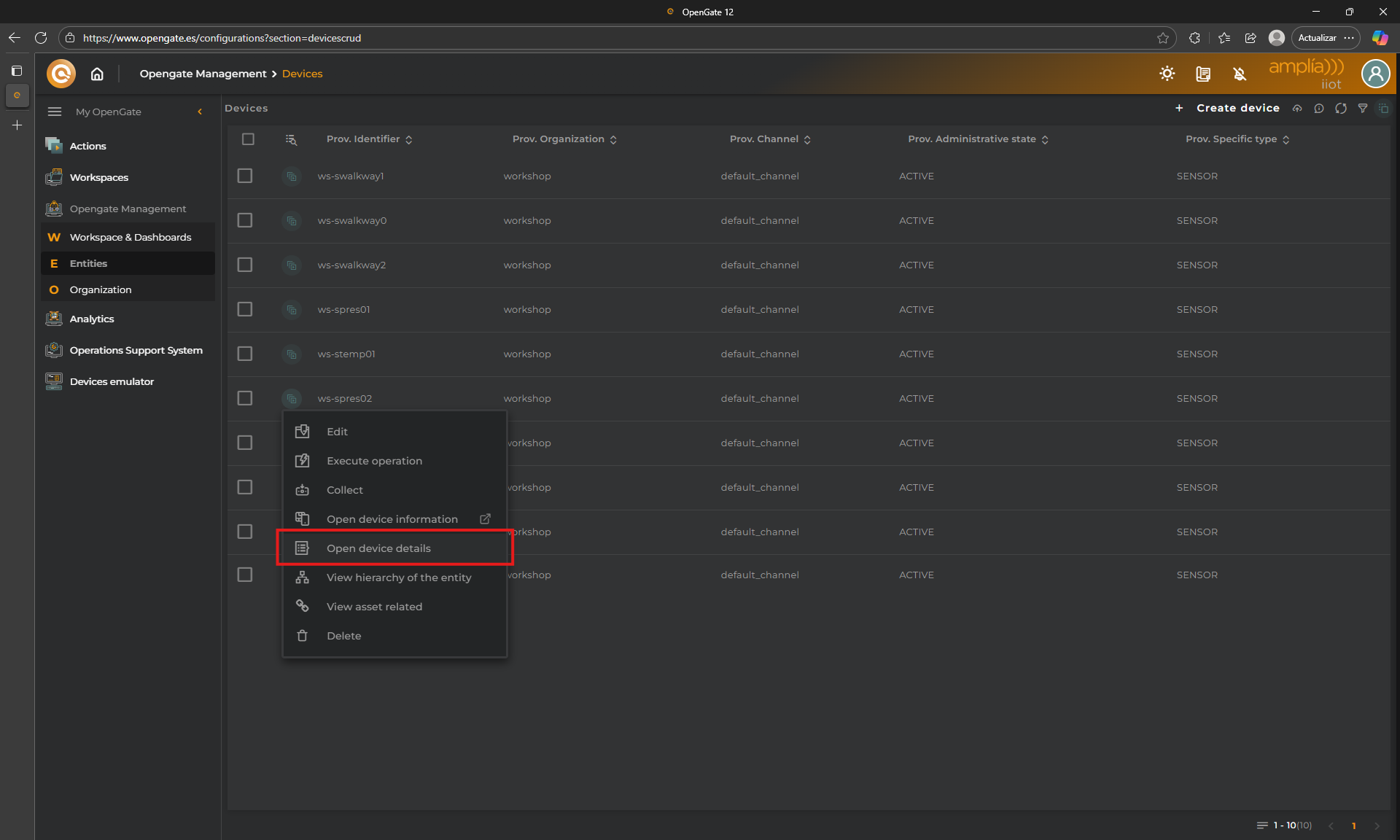Select the ws-stemp01 row checkbox
Viewport: 1400px width, 840px height.
[x=245, y=354]
